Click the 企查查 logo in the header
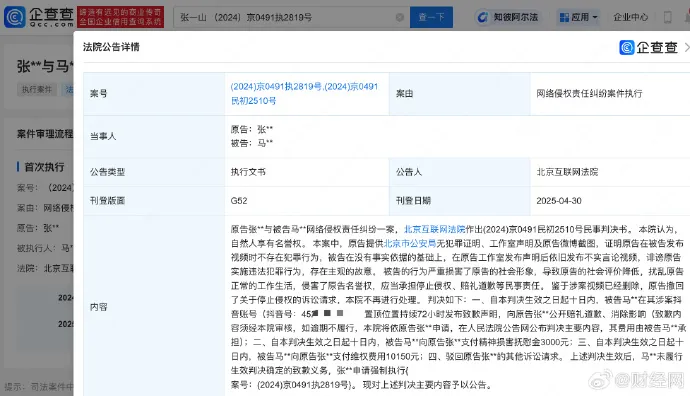The width and height of the screenshot is (690, 396). click(39, 17)
